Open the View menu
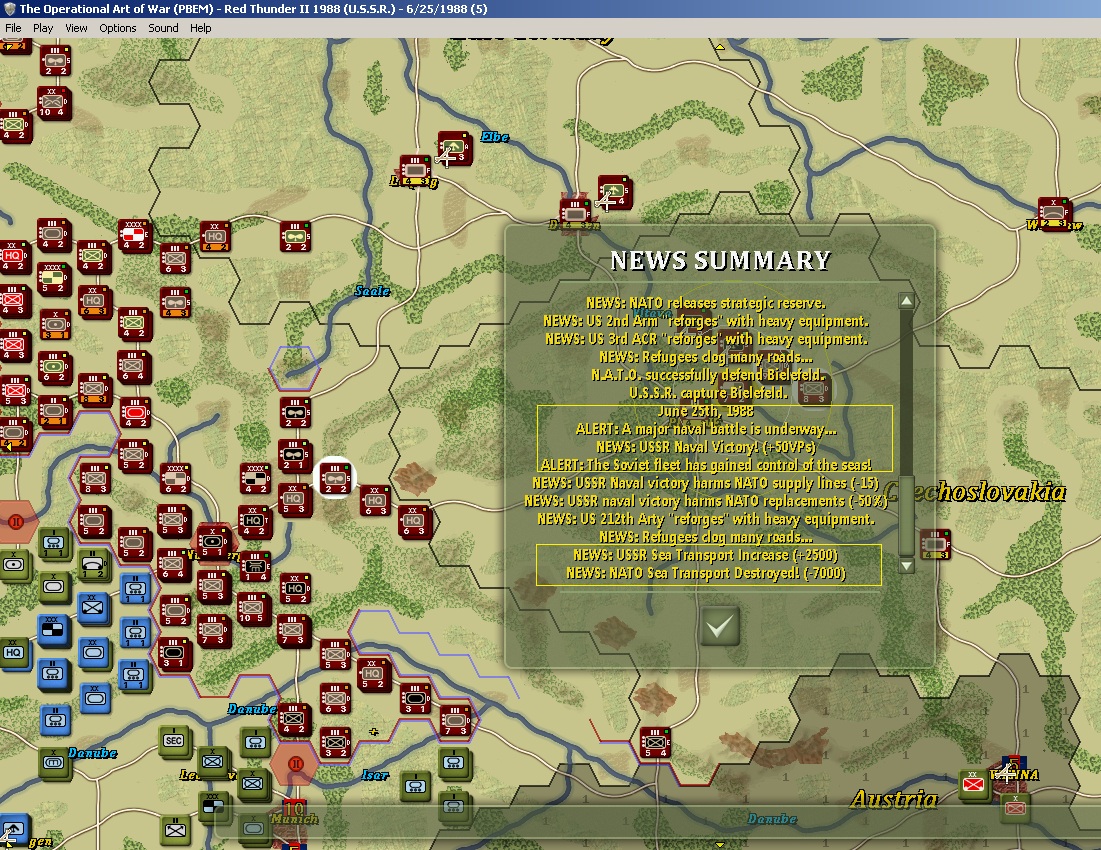This screenshot has height=850, width=1101. click(76, 28)
